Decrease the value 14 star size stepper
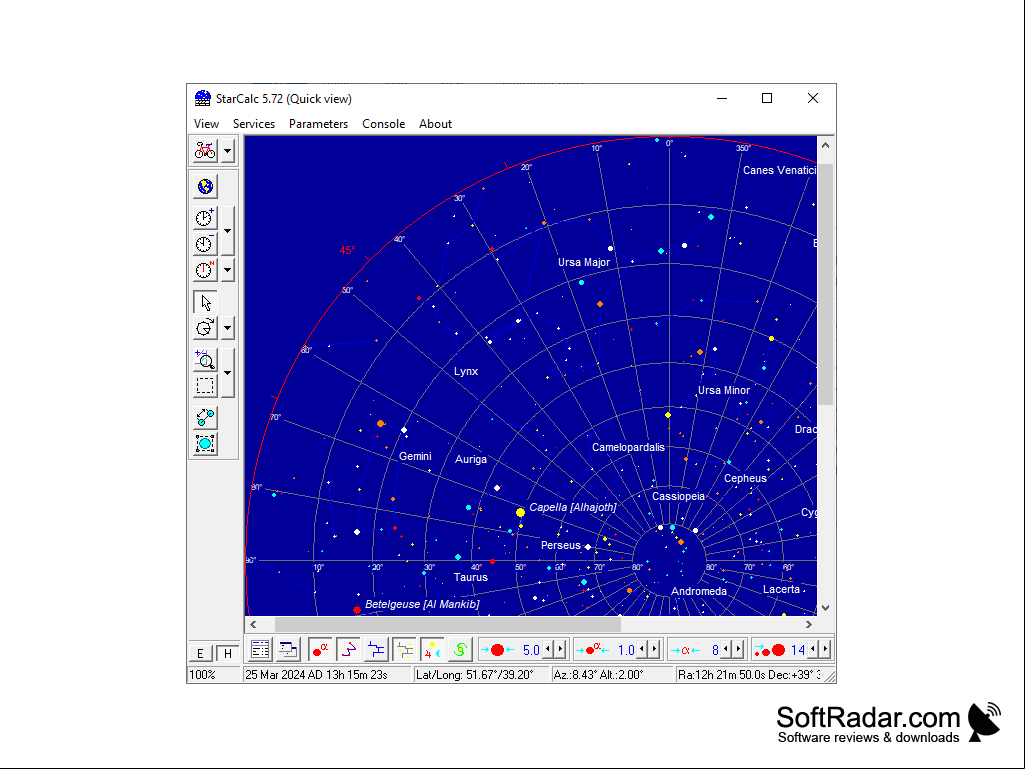The width and height of the screenshot is (1025, 769). pos(813,649)
